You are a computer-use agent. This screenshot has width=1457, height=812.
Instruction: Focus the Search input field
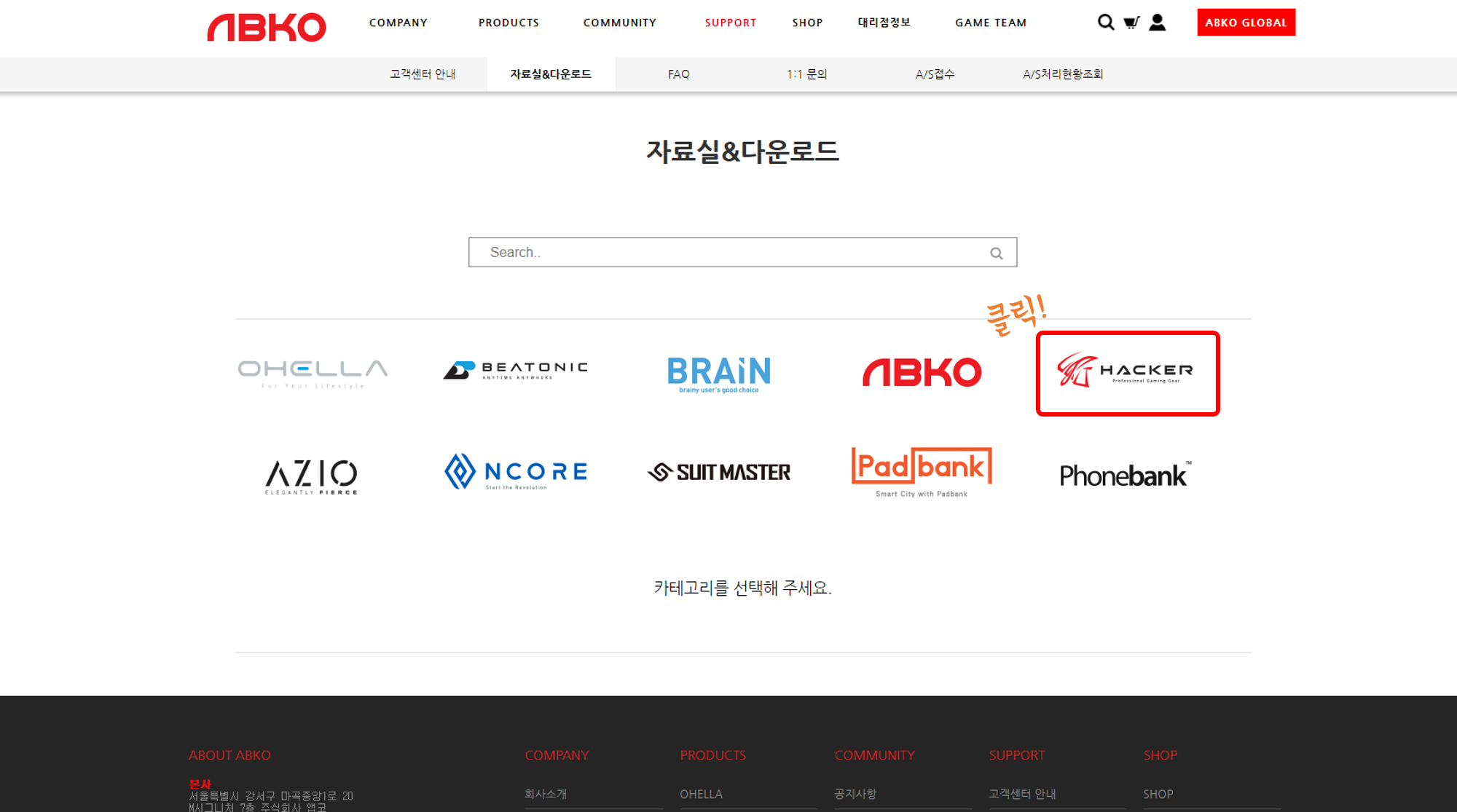coord(728,252)
